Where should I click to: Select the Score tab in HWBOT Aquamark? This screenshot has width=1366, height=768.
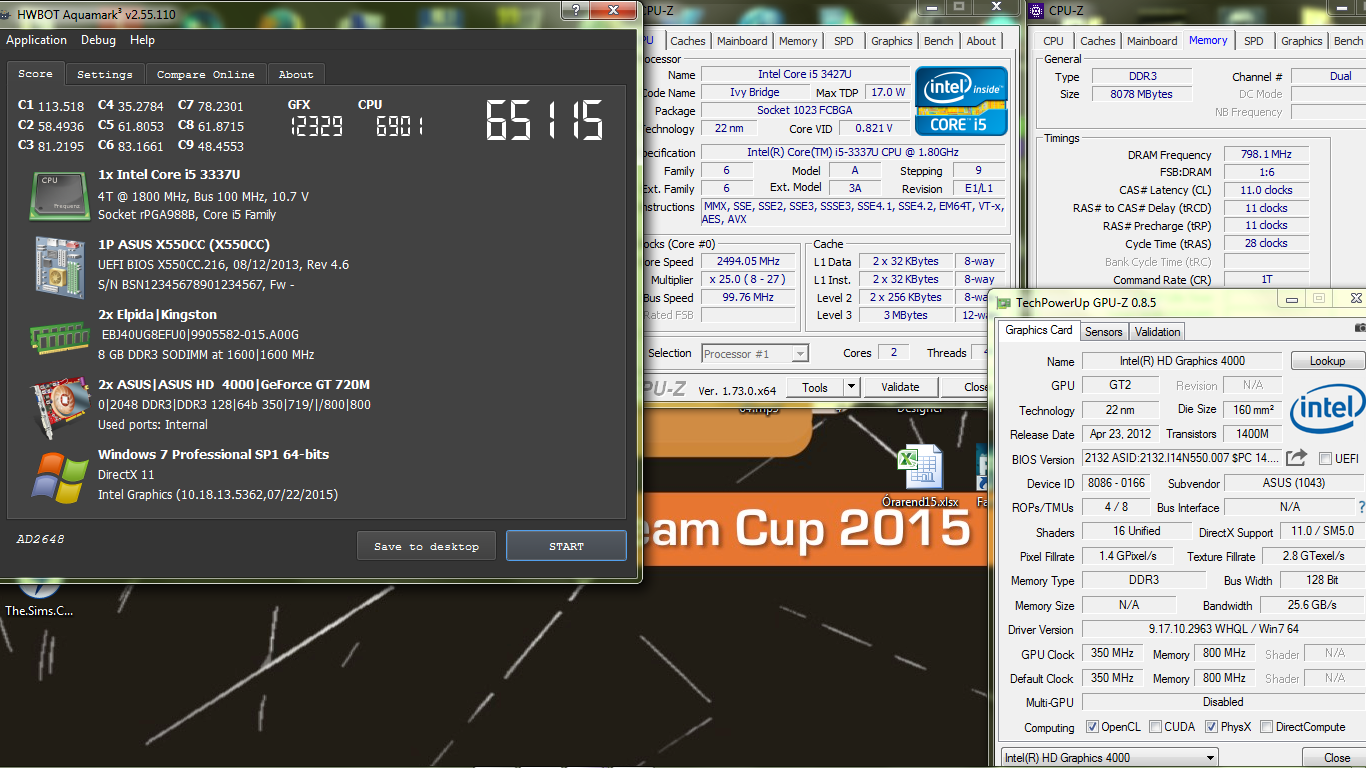35,73
